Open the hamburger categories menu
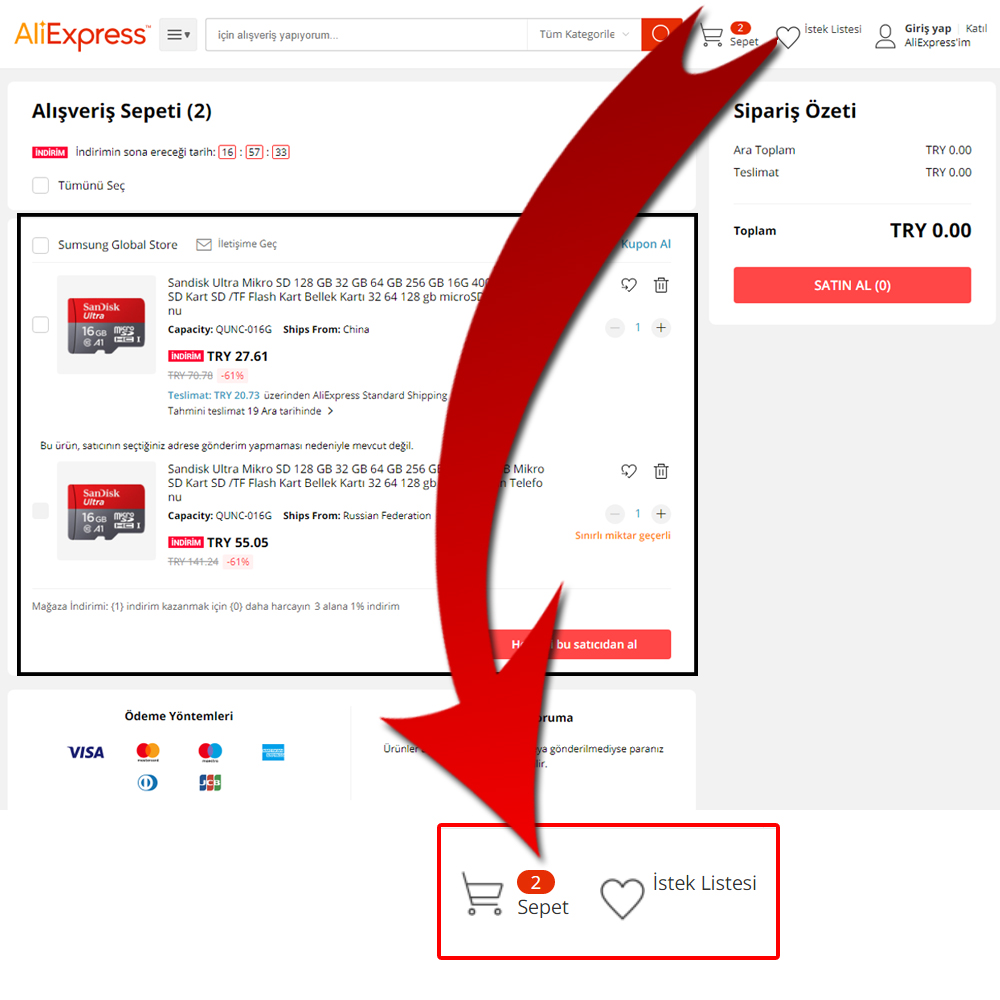This screenshot has height=1000, width=1000. (x=178, y=34)
